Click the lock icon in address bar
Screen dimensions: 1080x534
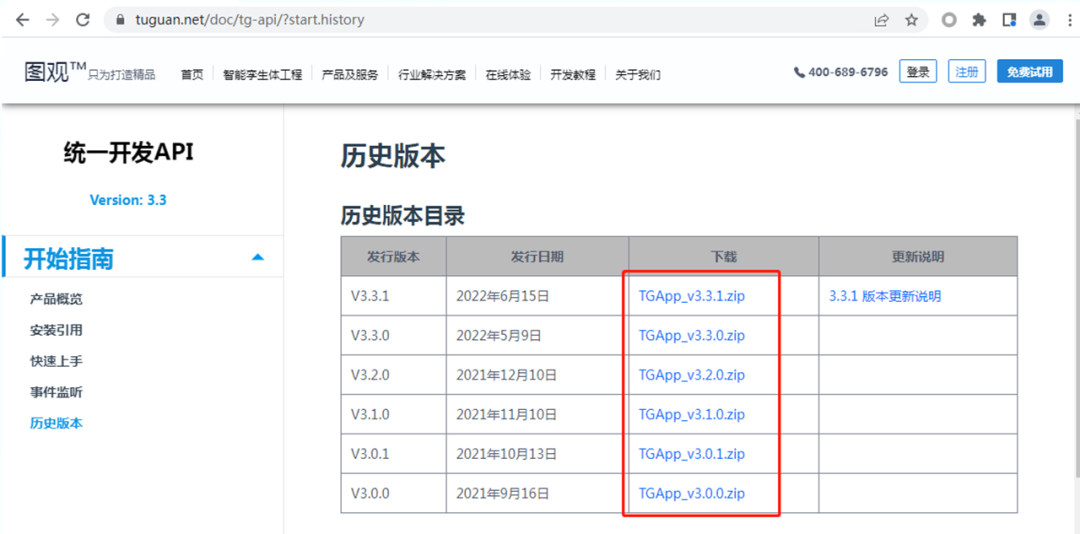(121, 21)
